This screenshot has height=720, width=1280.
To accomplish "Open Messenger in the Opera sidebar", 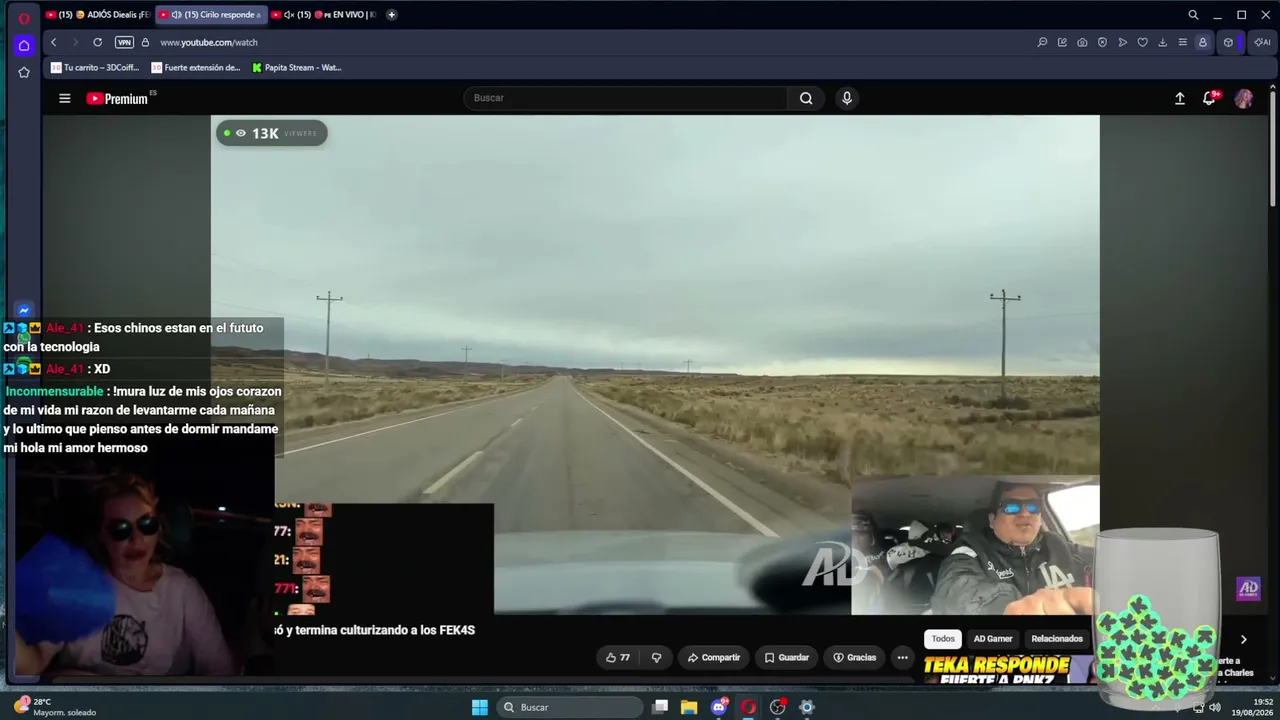I will (24, 310).
